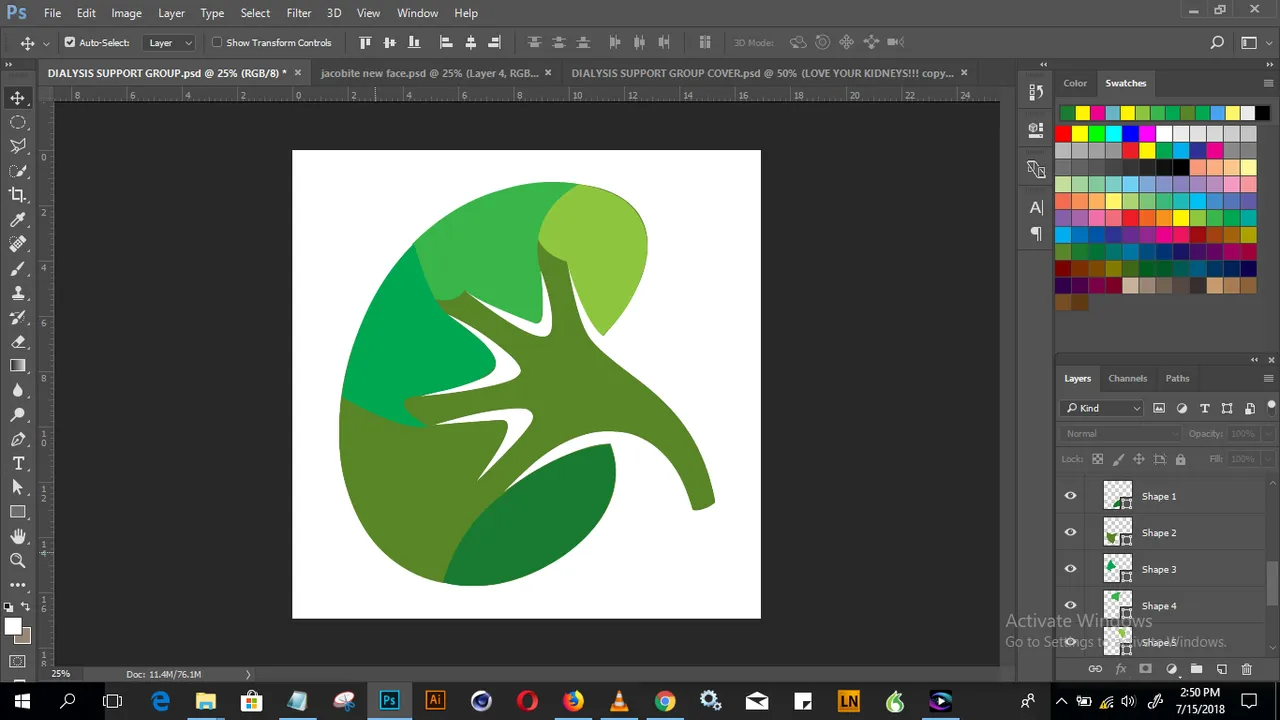1280x720 pixels.
Task: Open the Filter menu
Action: click(299, 13)
